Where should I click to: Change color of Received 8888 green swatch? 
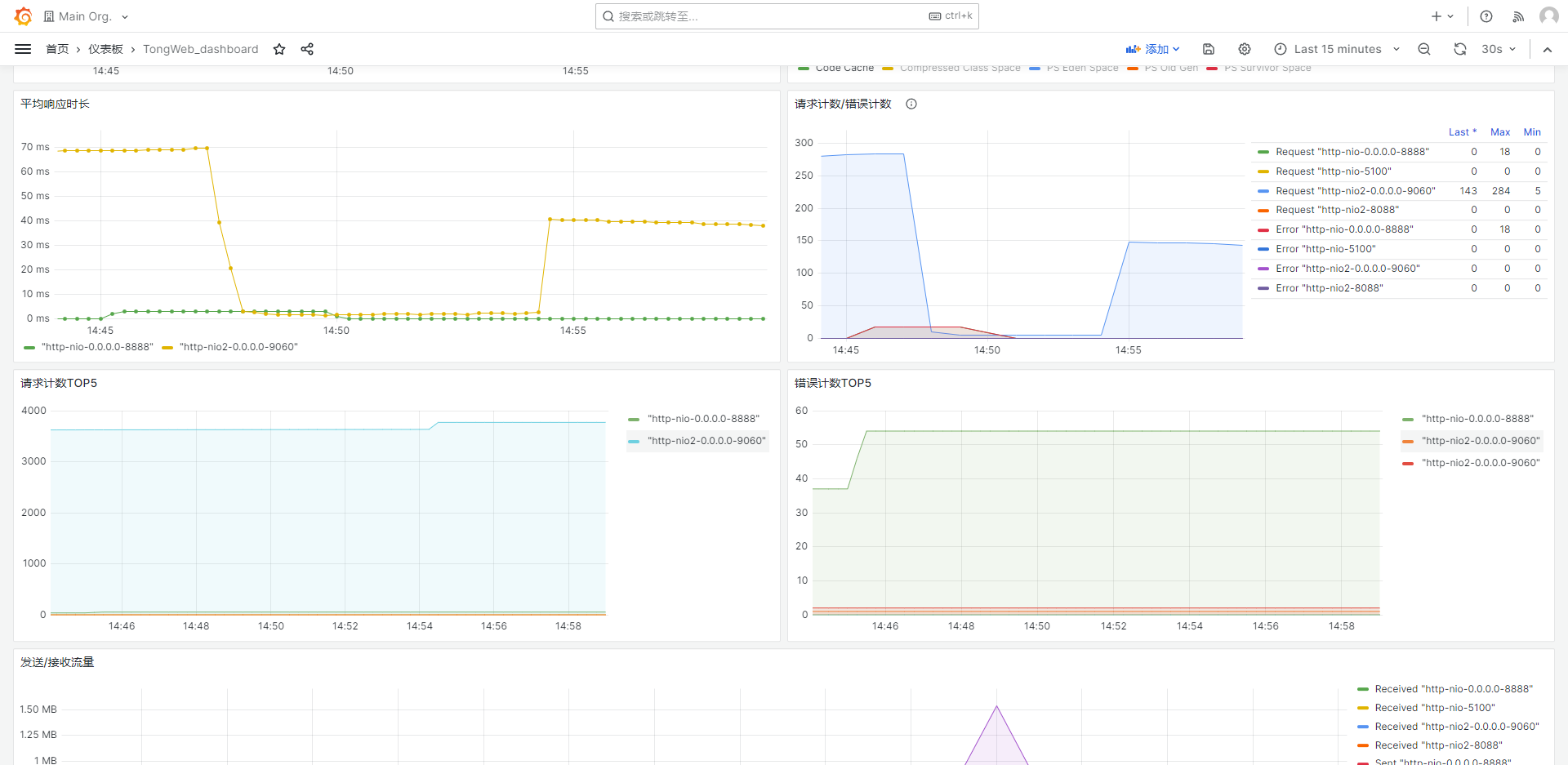click(x=1362, y=689)
